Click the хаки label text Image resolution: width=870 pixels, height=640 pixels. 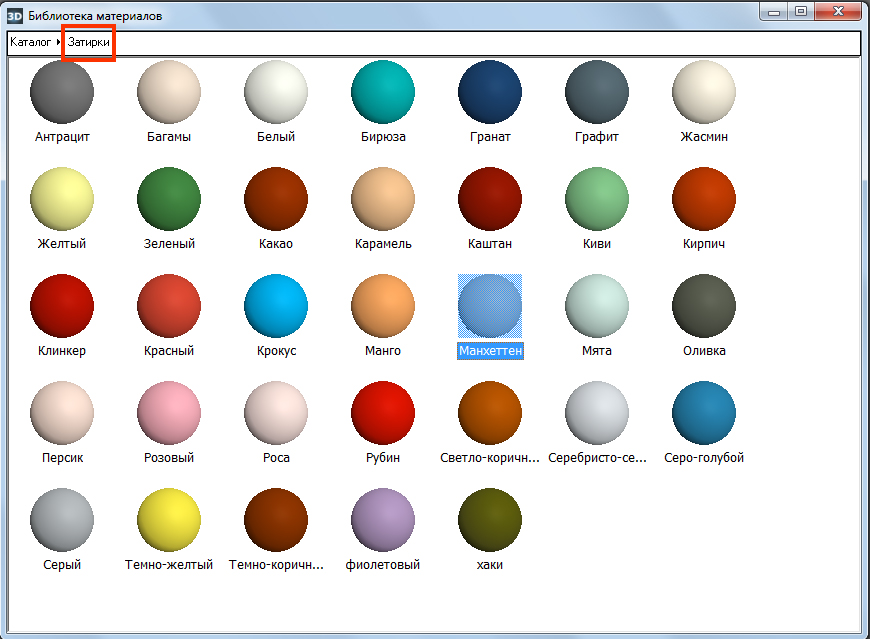[x=490, y=565]
